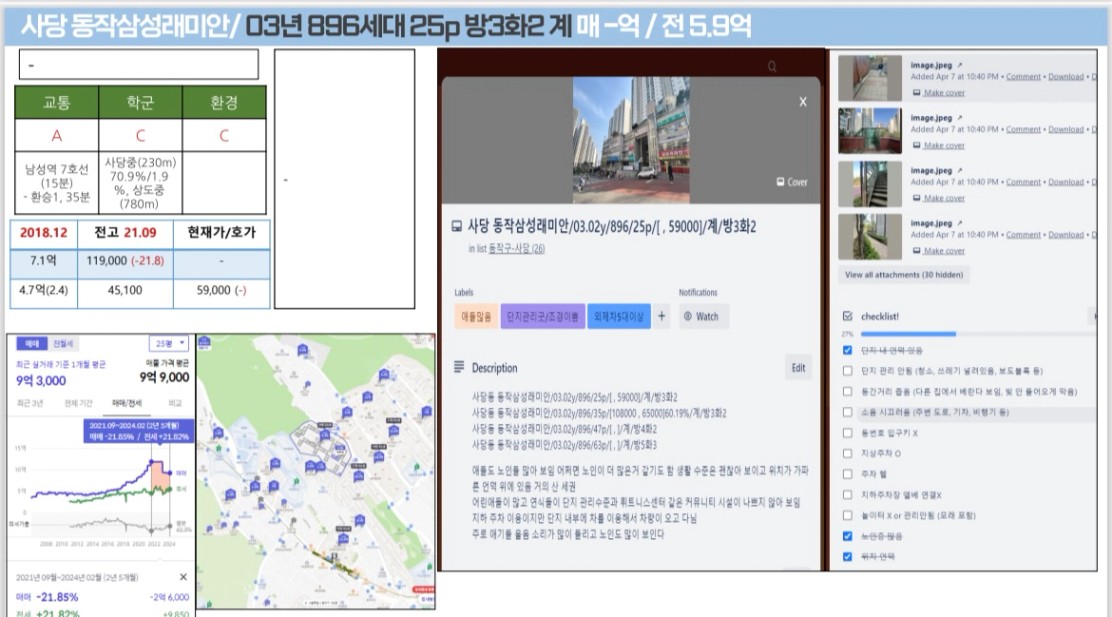Click the 교통 table header
Image resolution: width=1112 pixels, height=617 pixels.
point(57,102)
